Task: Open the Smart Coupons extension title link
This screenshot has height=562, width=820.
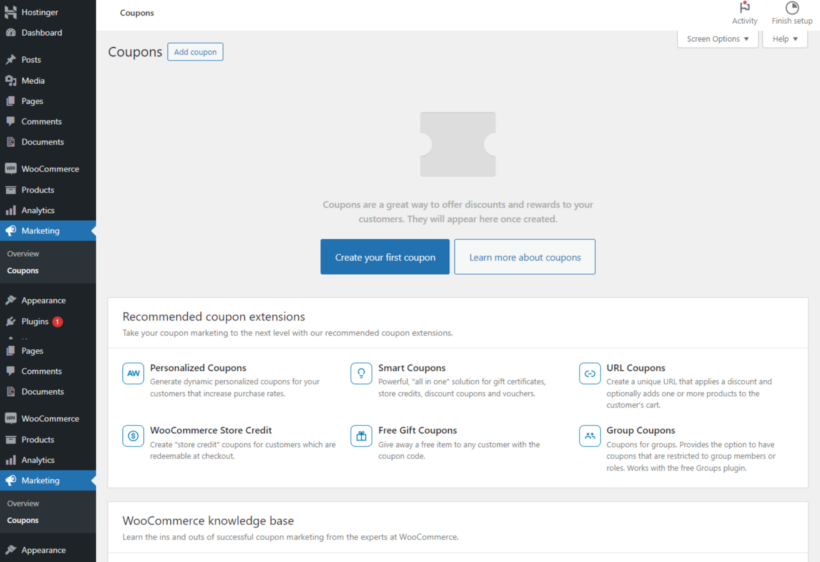Action: pos(412,368)
